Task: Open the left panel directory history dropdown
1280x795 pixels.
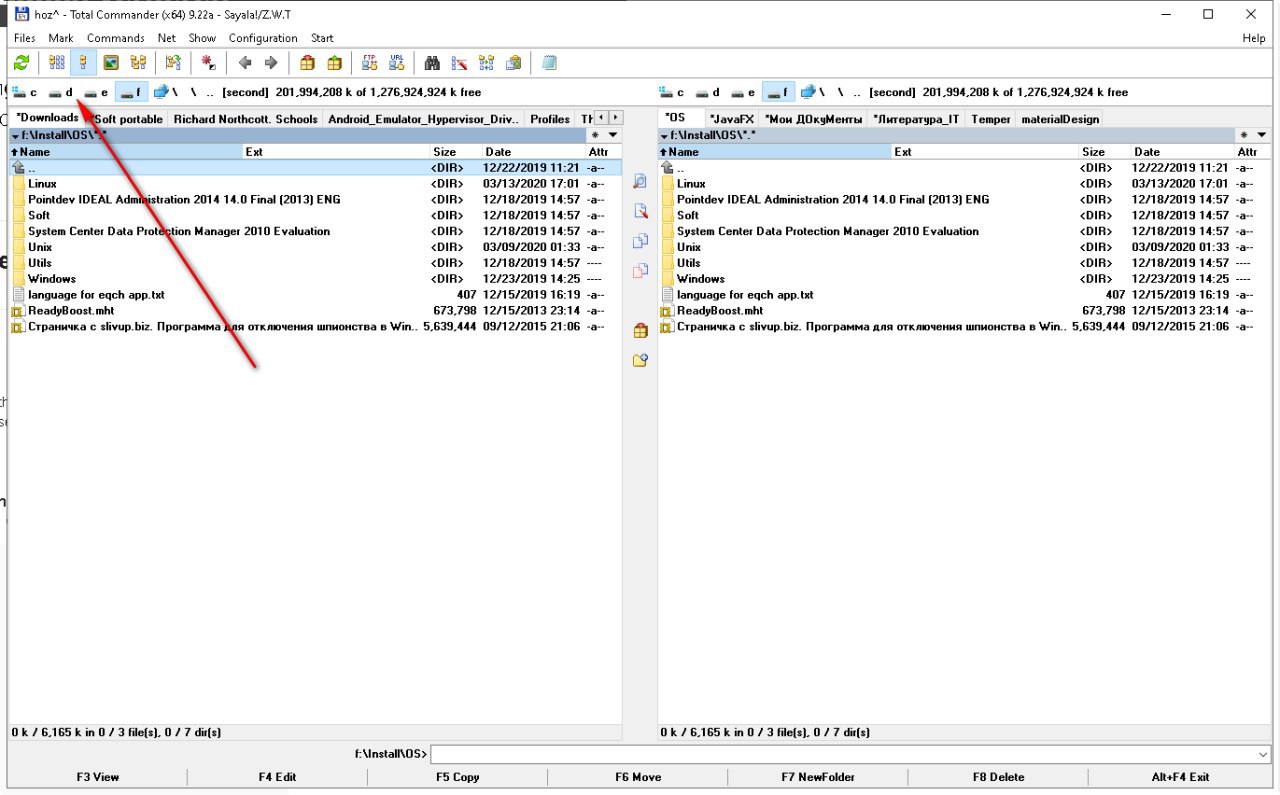Action: pos(613,135)
